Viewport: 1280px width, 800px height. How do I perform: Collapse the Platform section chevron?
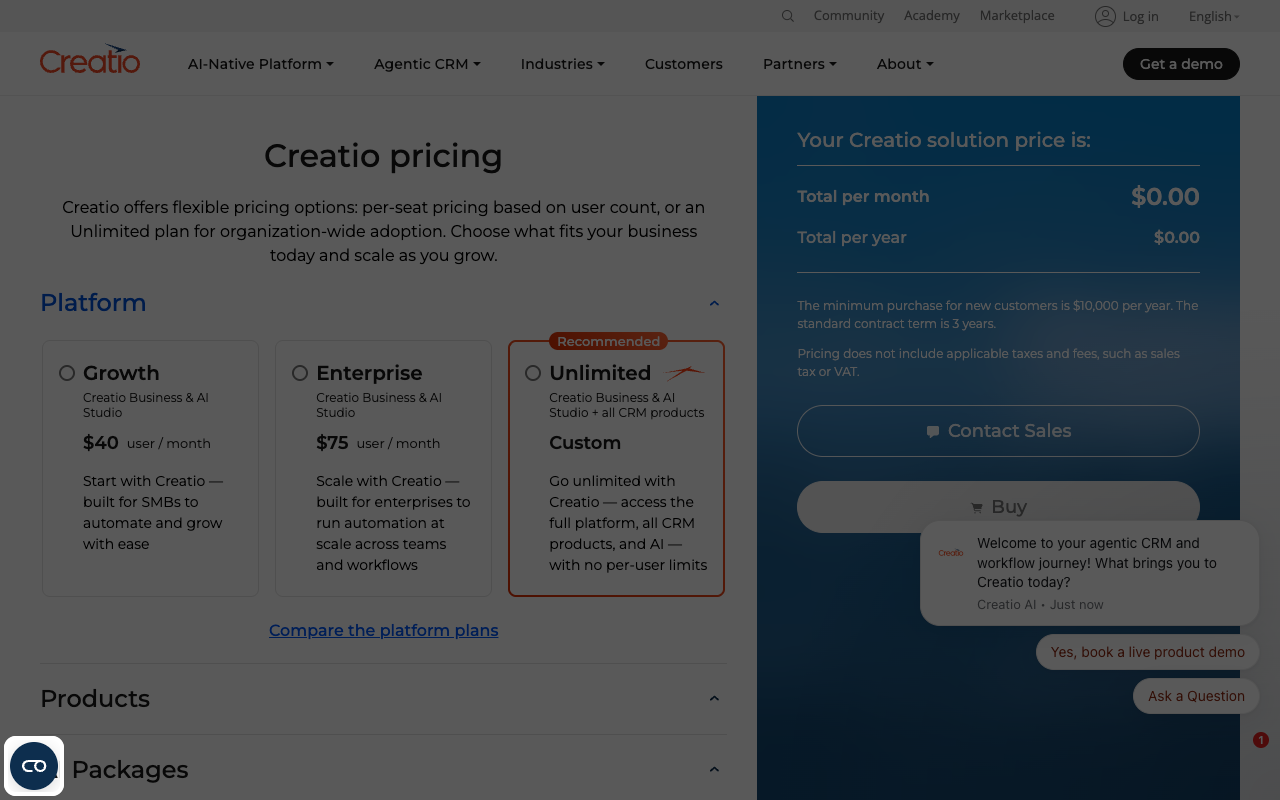pyautogui.click(x=714, y=303)
